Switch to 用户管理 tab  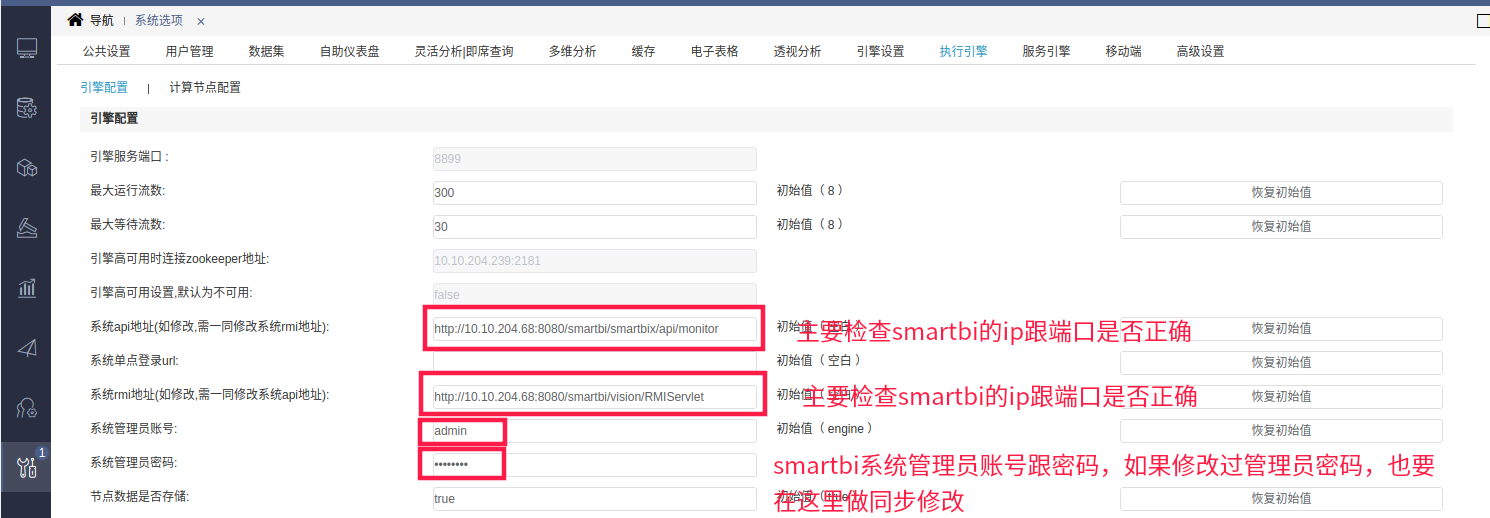click(x=189, y=51)
